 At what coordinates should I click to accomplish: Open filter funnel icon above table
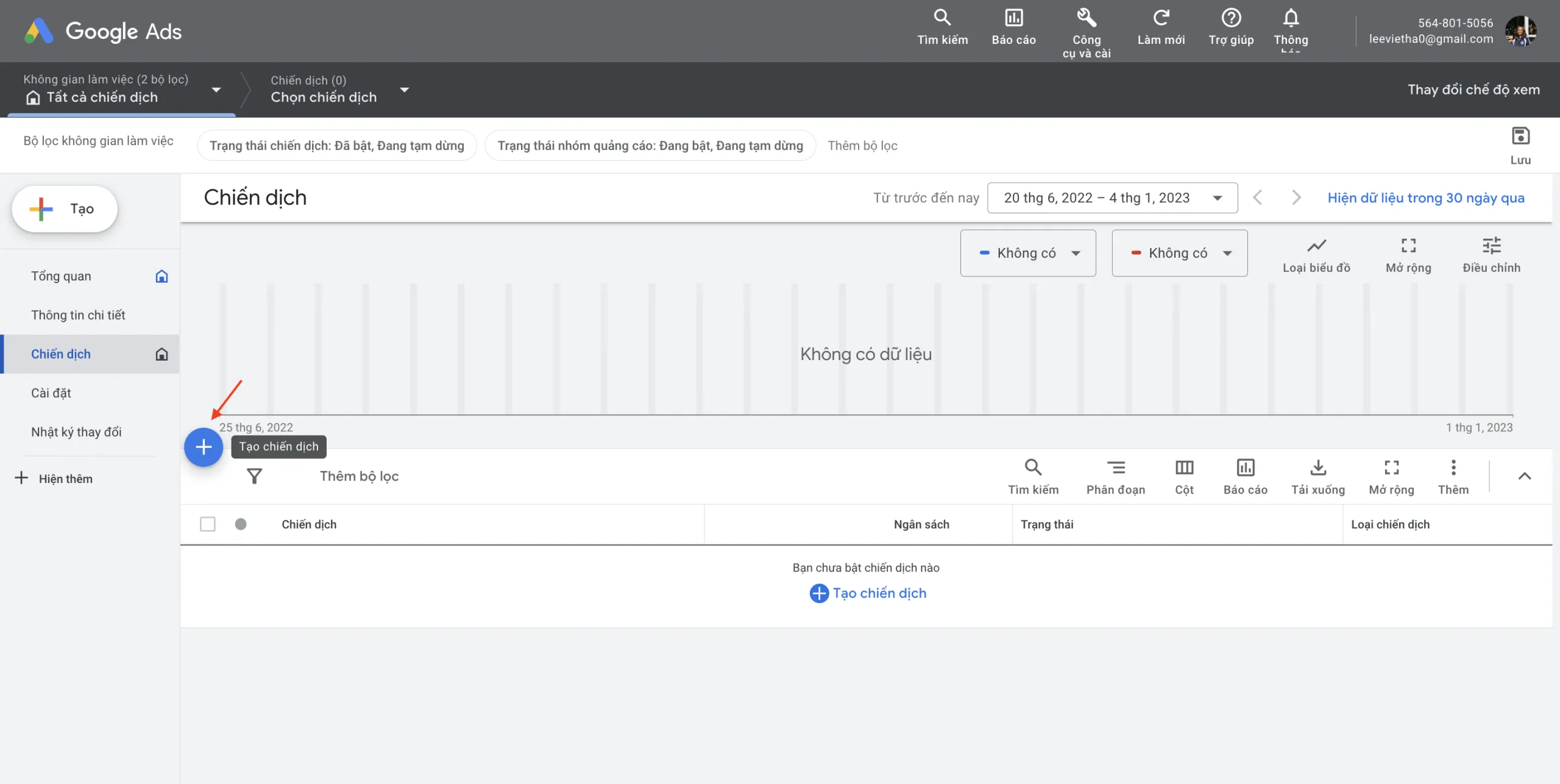coord(254,476)
